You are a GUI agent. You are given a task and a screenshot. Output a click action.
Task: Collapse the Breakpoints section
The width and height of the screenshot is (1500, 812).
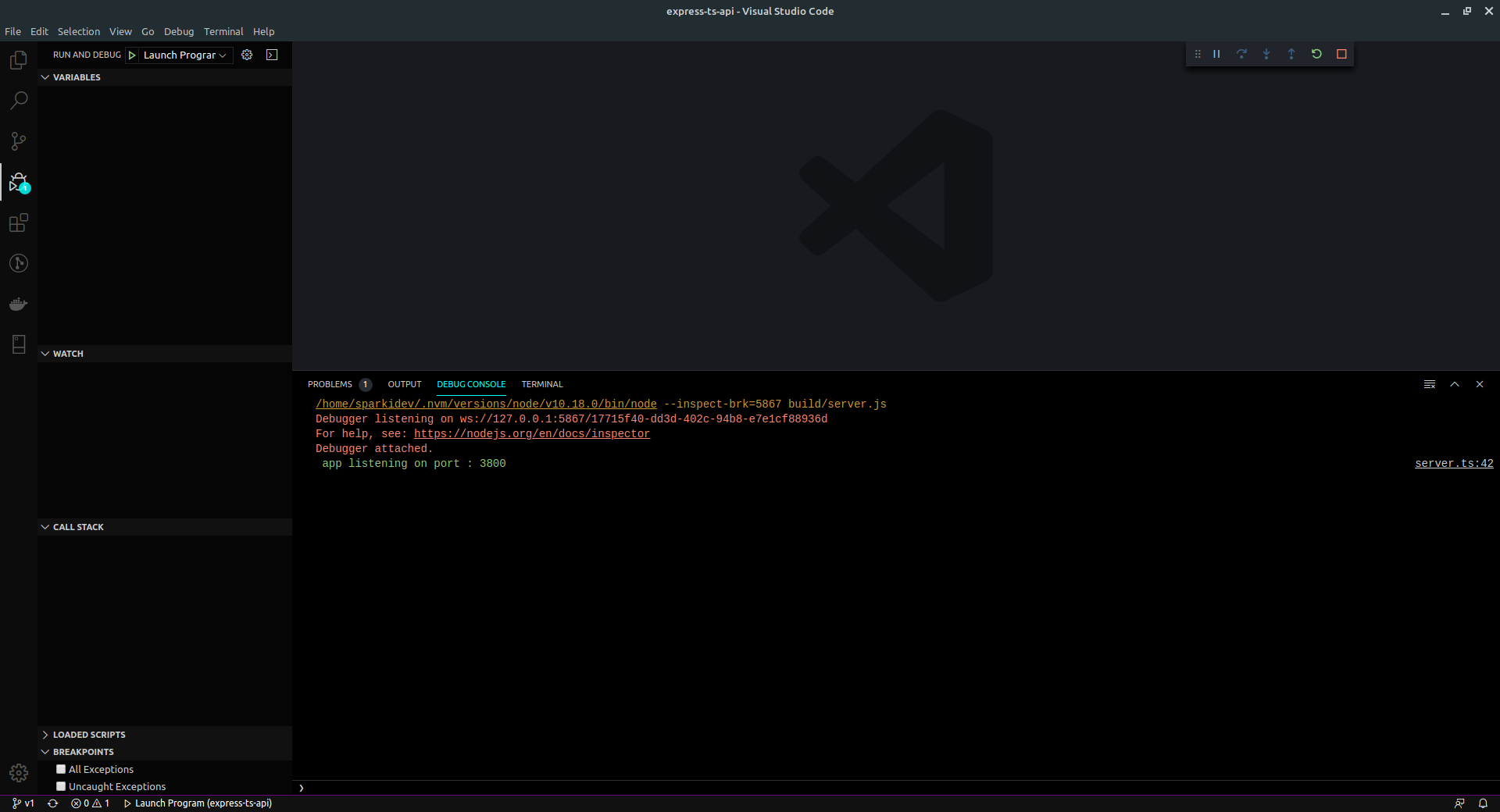point(165,752)
